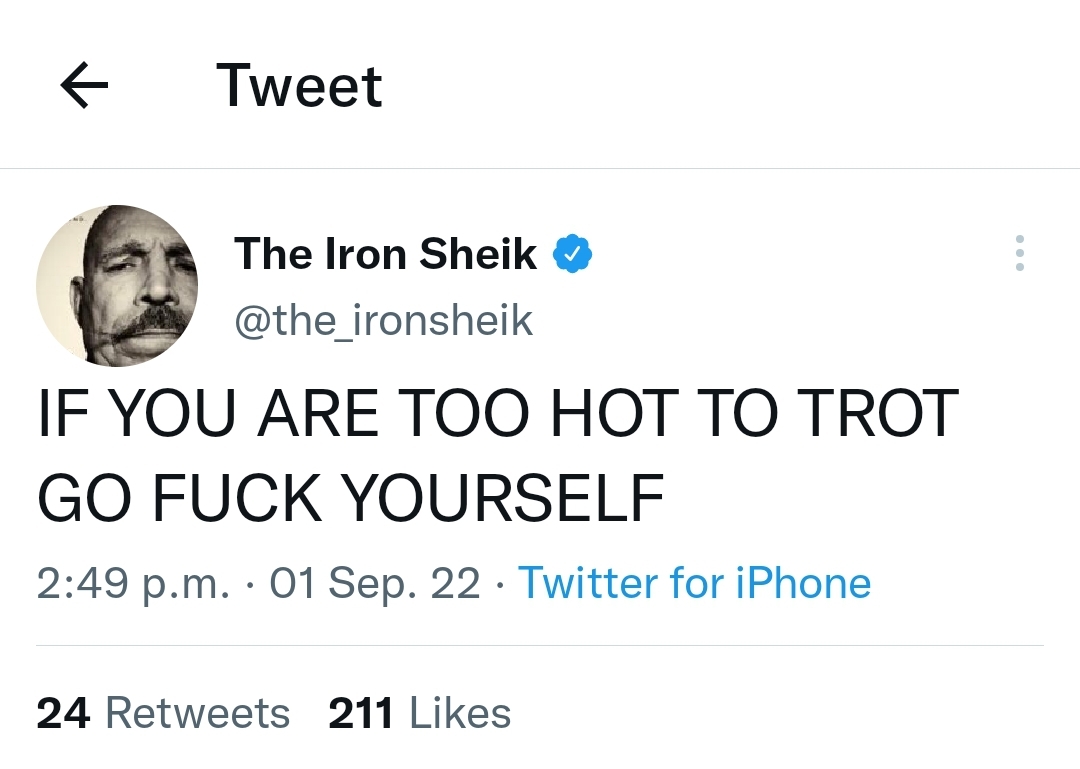View the 24 Retweets list
Screen dimensions: 1080x769
(163, 713)
